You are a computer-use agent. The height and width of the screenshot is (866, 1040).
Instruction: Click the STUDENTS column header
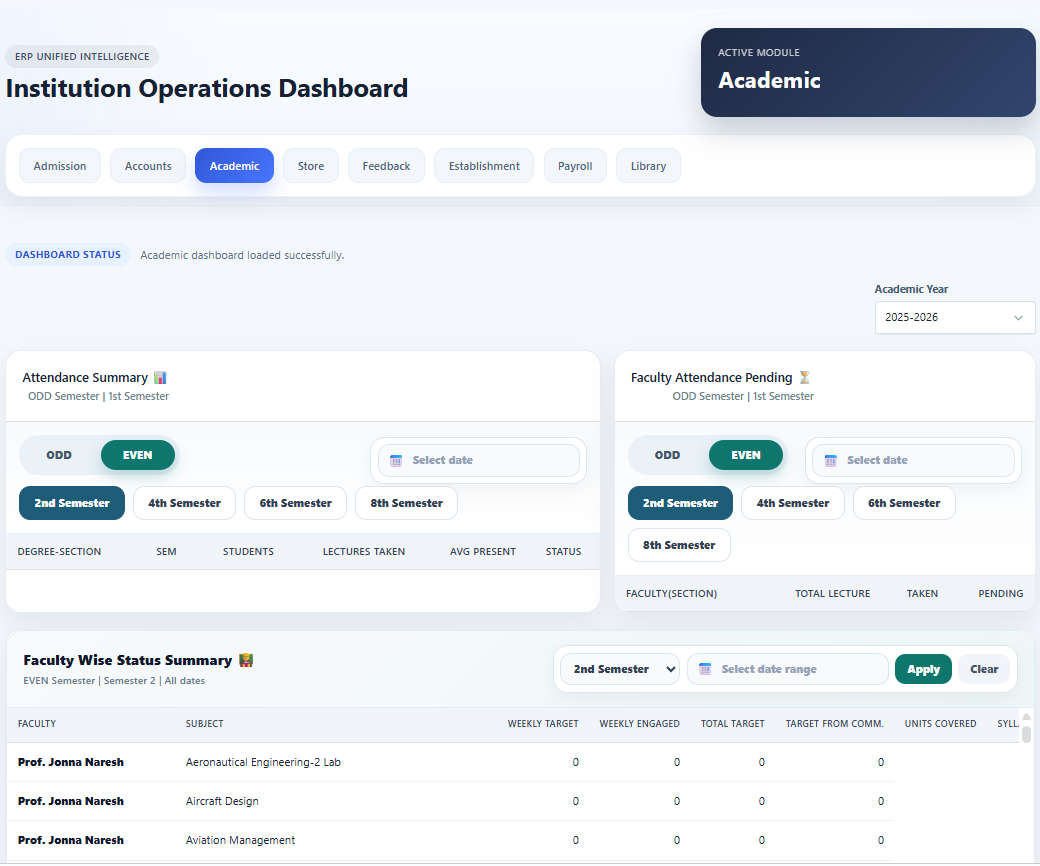click(248, 551)
